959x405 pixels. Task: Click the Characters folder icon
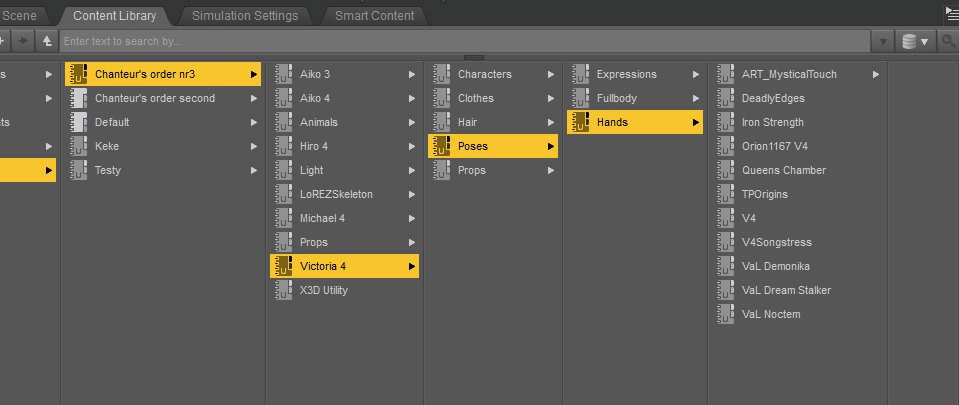click(x=442, y=74)
